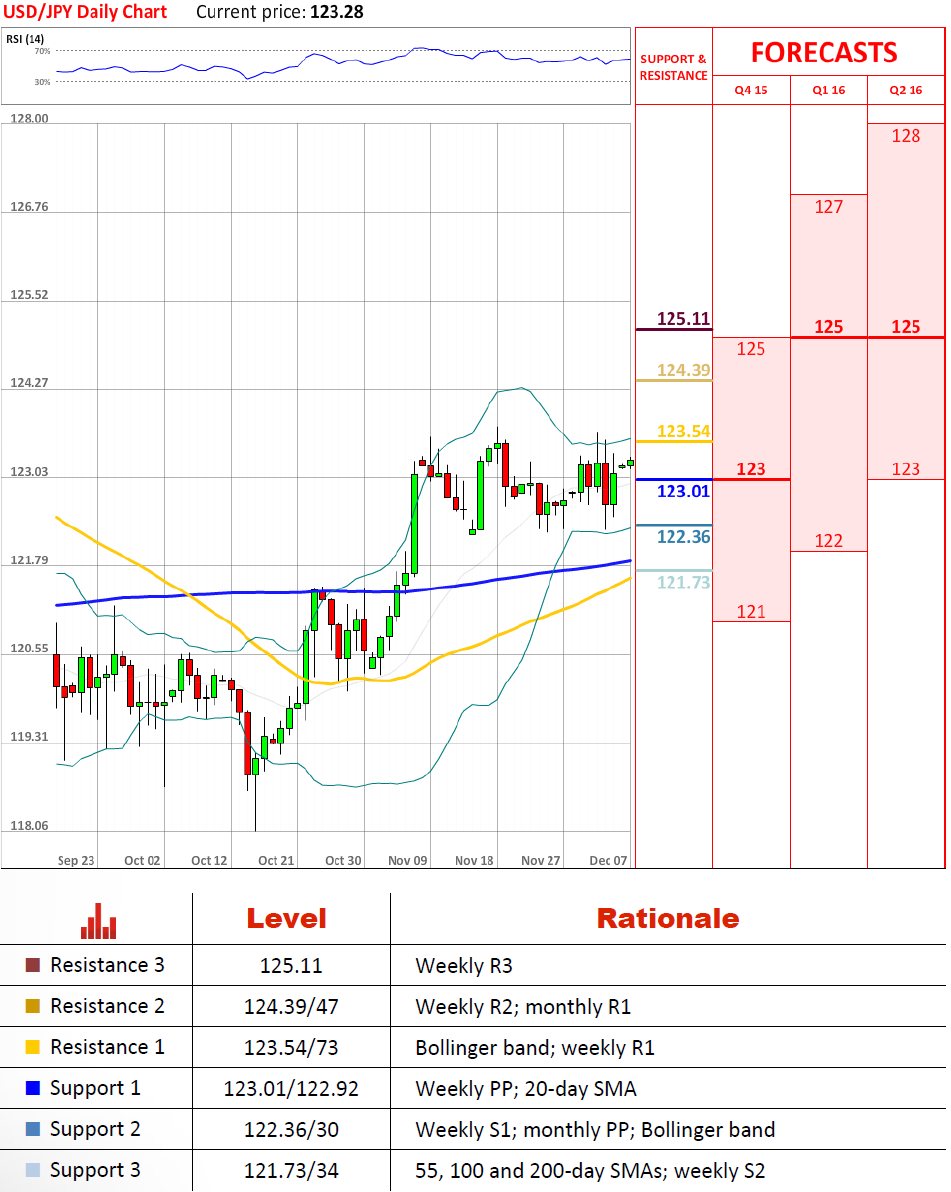Click the 'Oct 02' date axis label
Screen dimensions: 951x1192
142,861
